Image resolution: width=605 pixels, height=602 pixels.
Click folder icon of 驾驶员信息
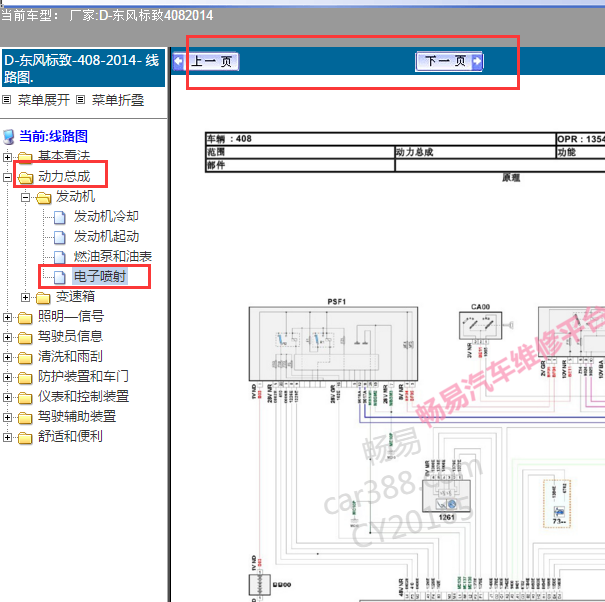pyautogui.click(x=25, y=338)
